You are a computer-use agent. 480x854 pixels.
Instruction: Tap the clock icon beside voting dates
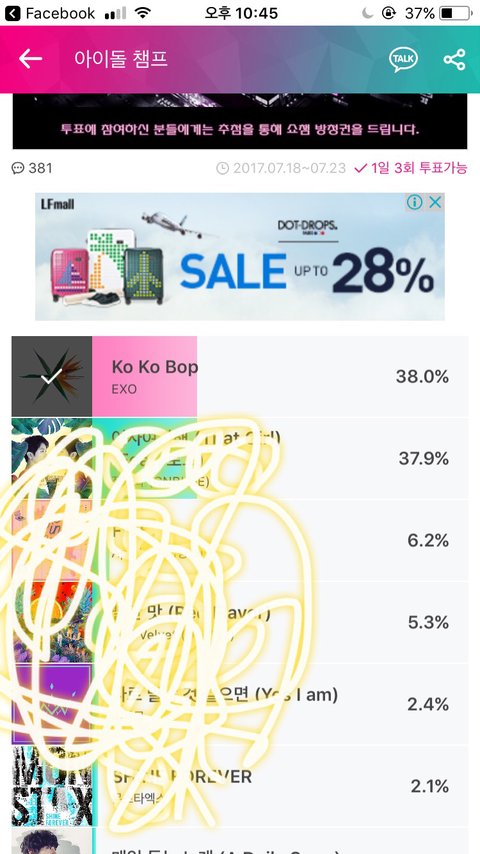222,168
